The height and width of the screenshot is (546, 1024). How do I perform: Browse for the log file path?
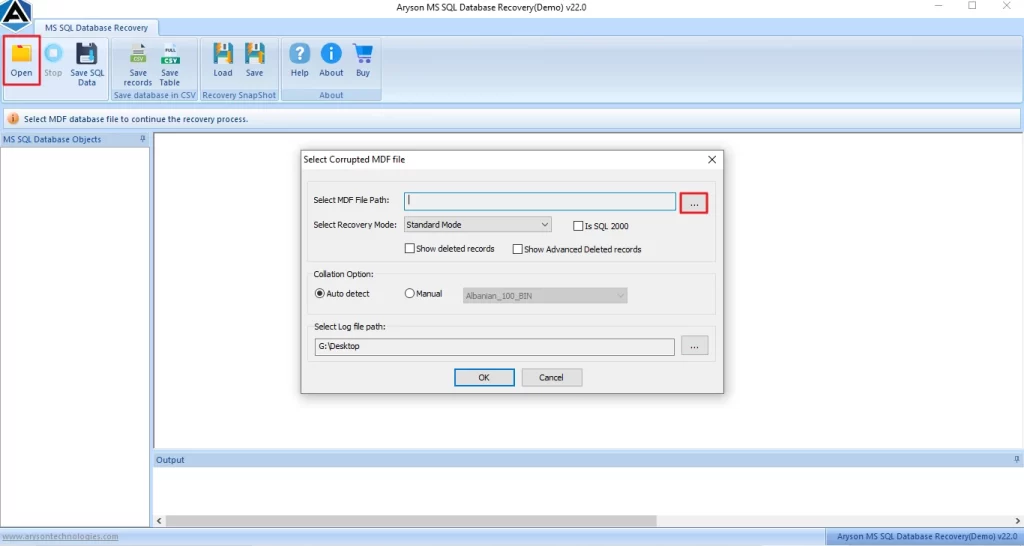[694, 346]
